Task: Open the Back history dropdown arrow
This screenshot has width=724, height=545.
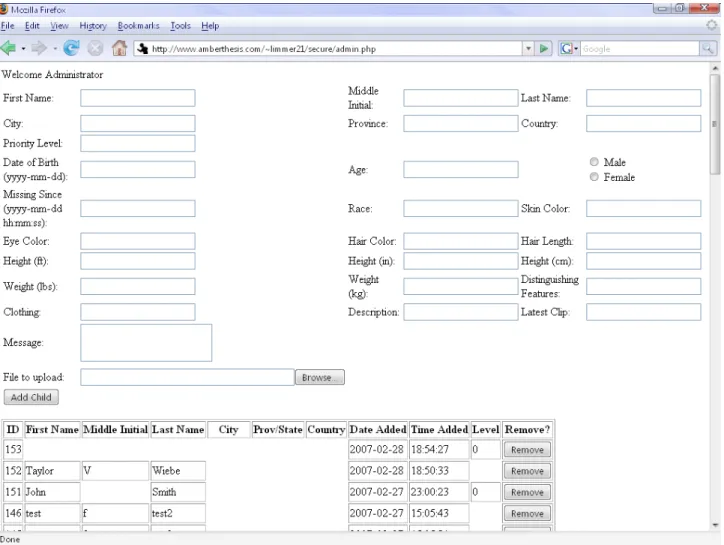Action: (23, 48)
